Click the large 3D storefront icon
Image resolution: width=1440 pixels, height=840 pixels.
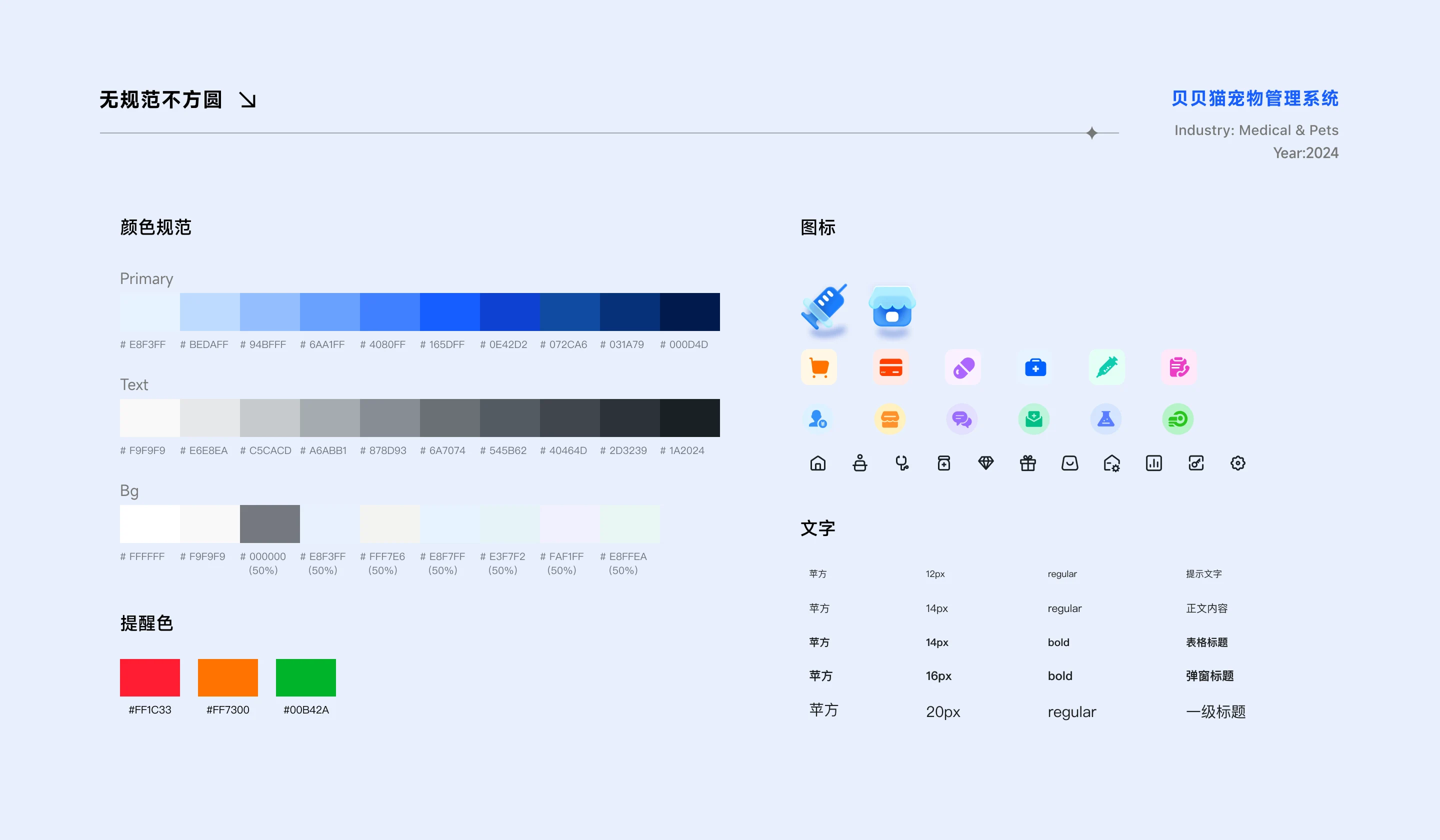pyautogui.click(x=891, y=307)
